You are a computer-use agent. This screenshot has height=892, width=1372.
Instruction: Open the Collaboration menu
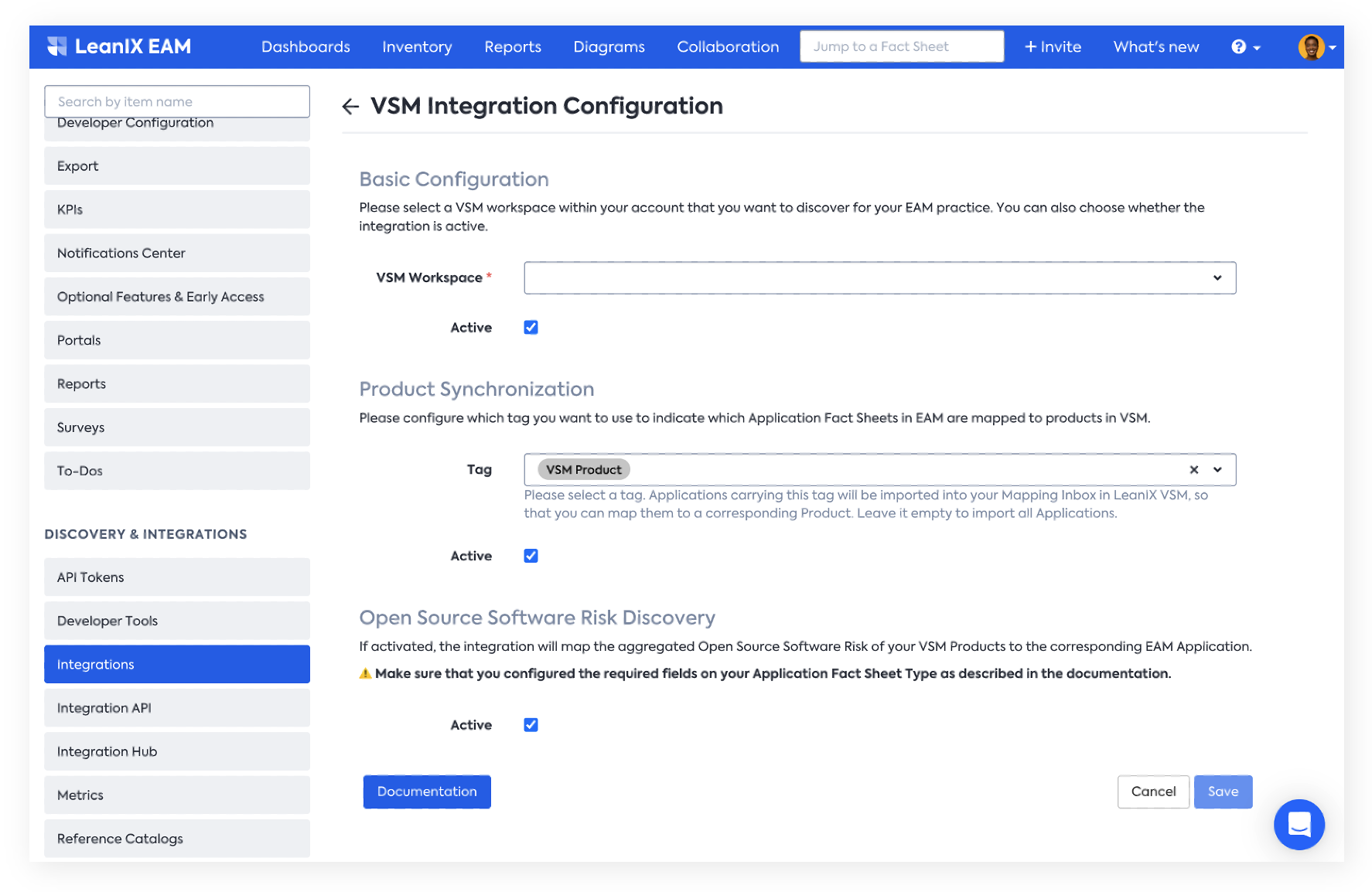(x=728, y=47)
